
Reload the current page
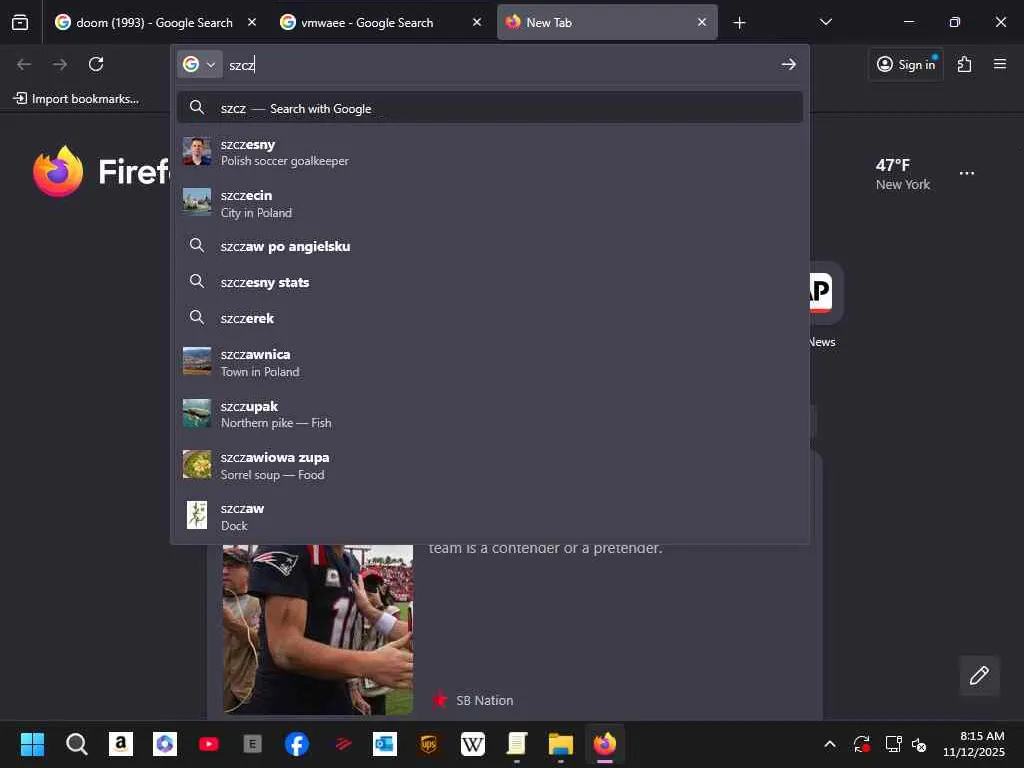(x=96, y=64)
